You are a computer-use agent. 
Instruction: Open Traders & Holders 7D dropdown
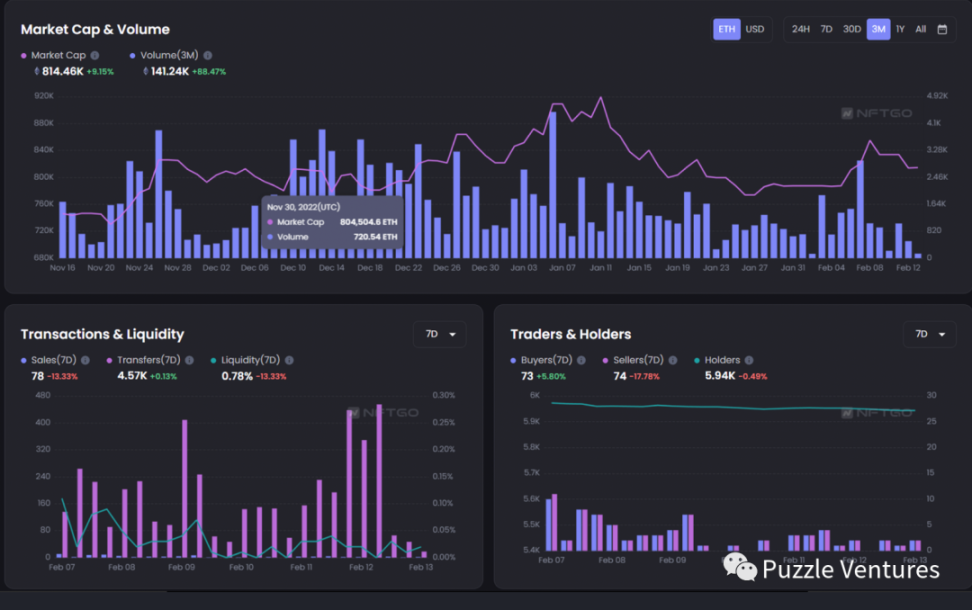click(929, 334)
